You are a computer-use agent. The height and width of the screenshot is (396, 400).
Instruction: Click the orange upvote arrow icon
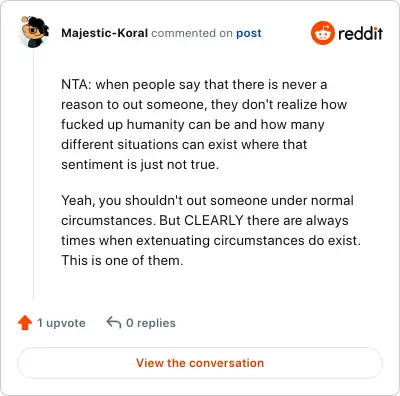pyautogui.click(x=25, y=323)
